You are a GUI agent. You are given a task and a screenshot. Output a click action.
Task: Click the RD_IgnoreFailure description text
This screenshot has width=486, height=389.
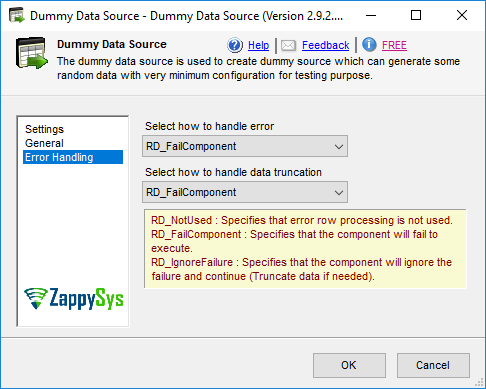pos(301,269)
